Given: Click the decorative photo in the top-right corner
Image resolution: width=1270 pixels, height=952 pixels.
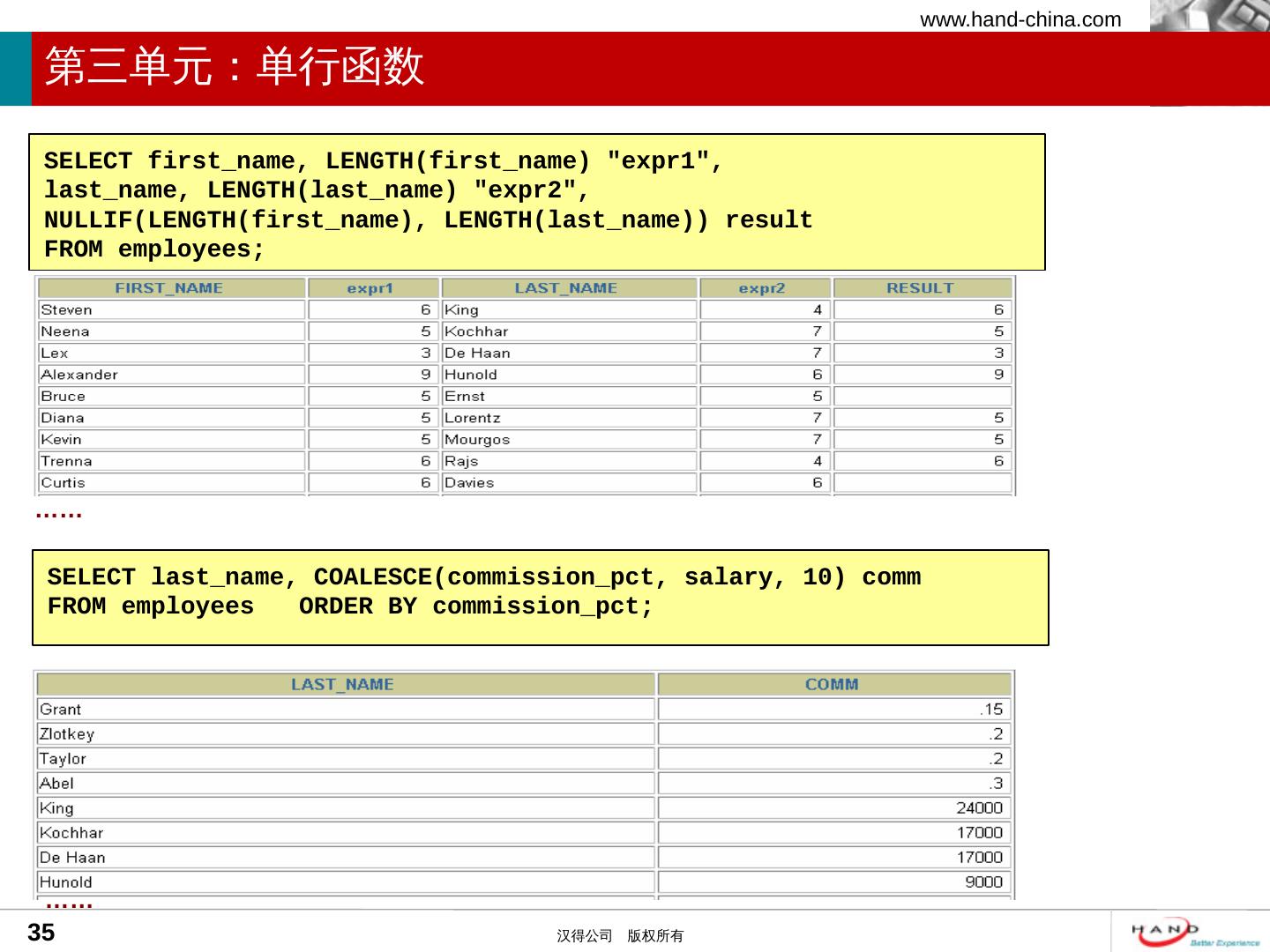Looking at the screenshot, I should pyautogui.click(x=1209, y=16).
